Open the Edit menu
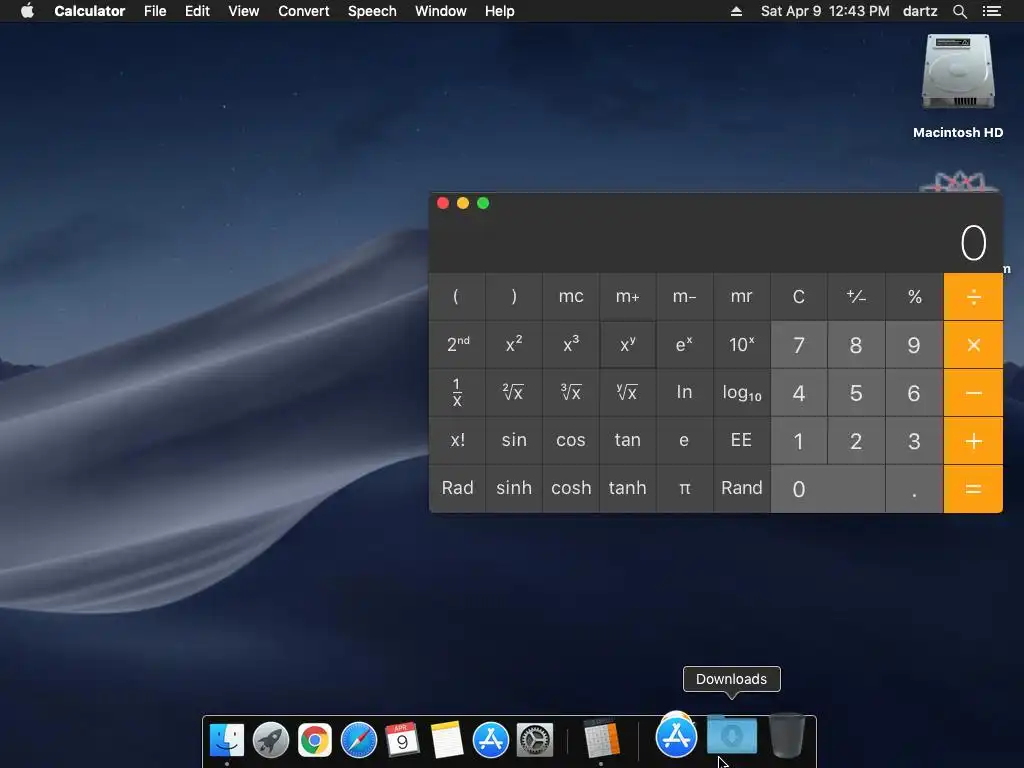Viewport: 1024px width, 768px height. click(197, 11)
